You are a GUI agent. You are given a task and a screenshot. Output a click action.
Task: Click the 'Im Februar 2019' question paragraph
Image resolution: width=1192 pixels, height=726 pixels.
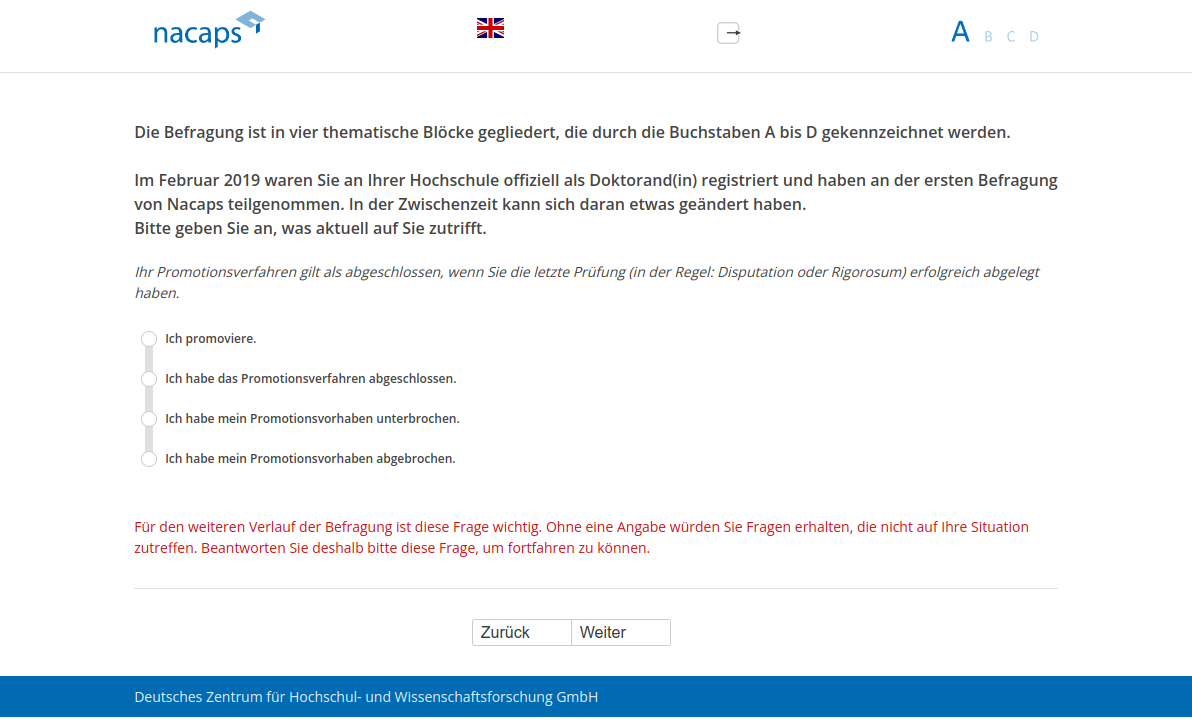595,192
